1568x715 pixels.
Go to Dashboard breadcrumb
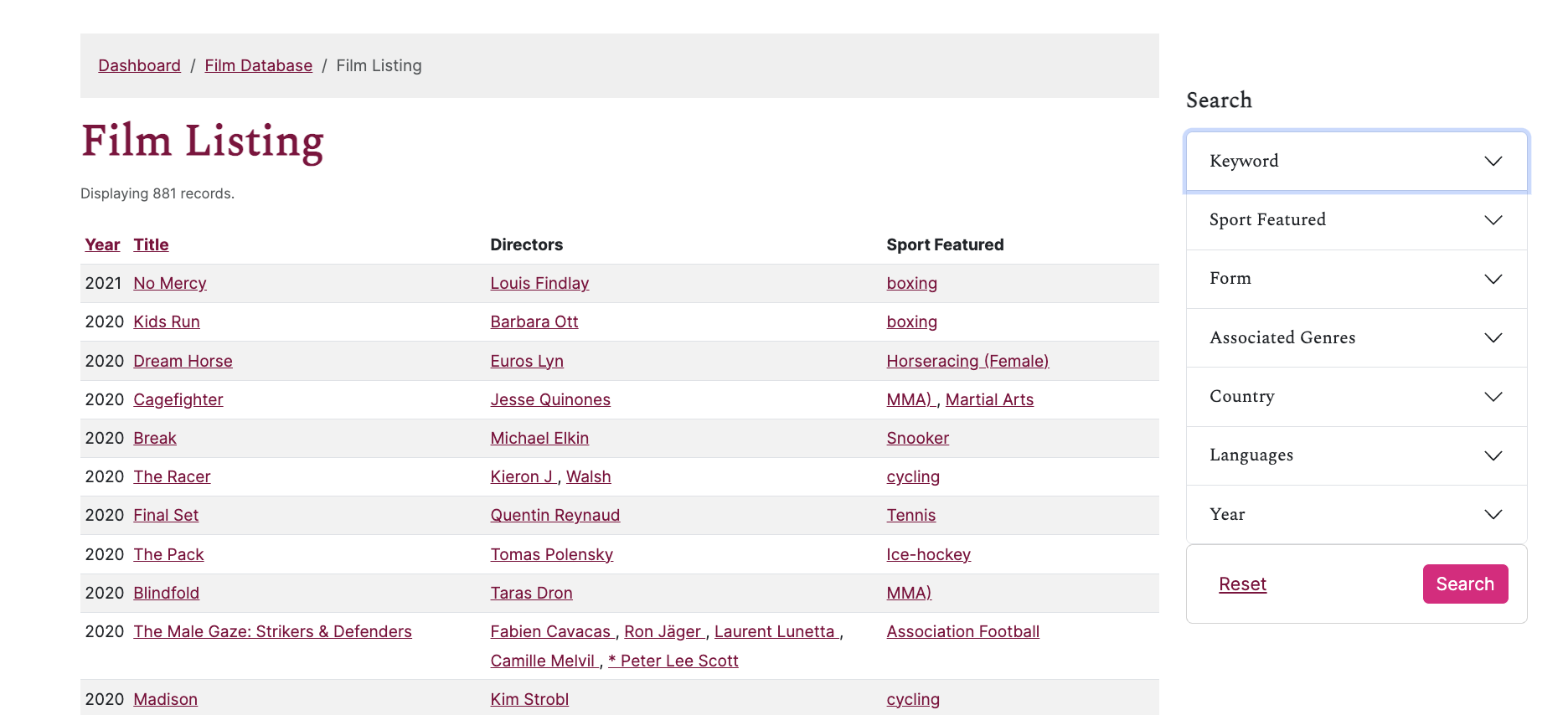[139, 65]
